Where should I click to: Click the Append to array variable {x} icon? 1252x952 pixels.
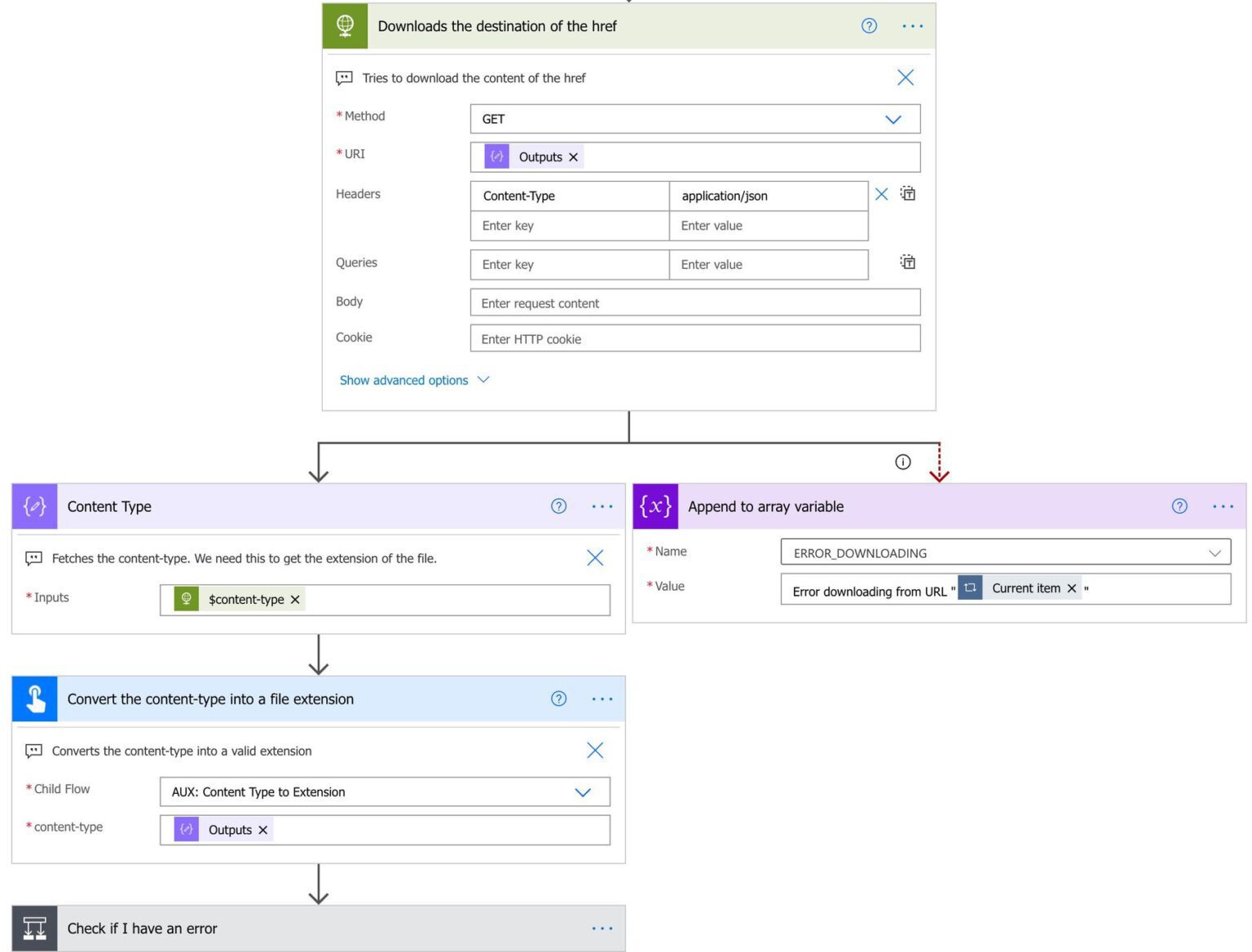pos(655,506)
